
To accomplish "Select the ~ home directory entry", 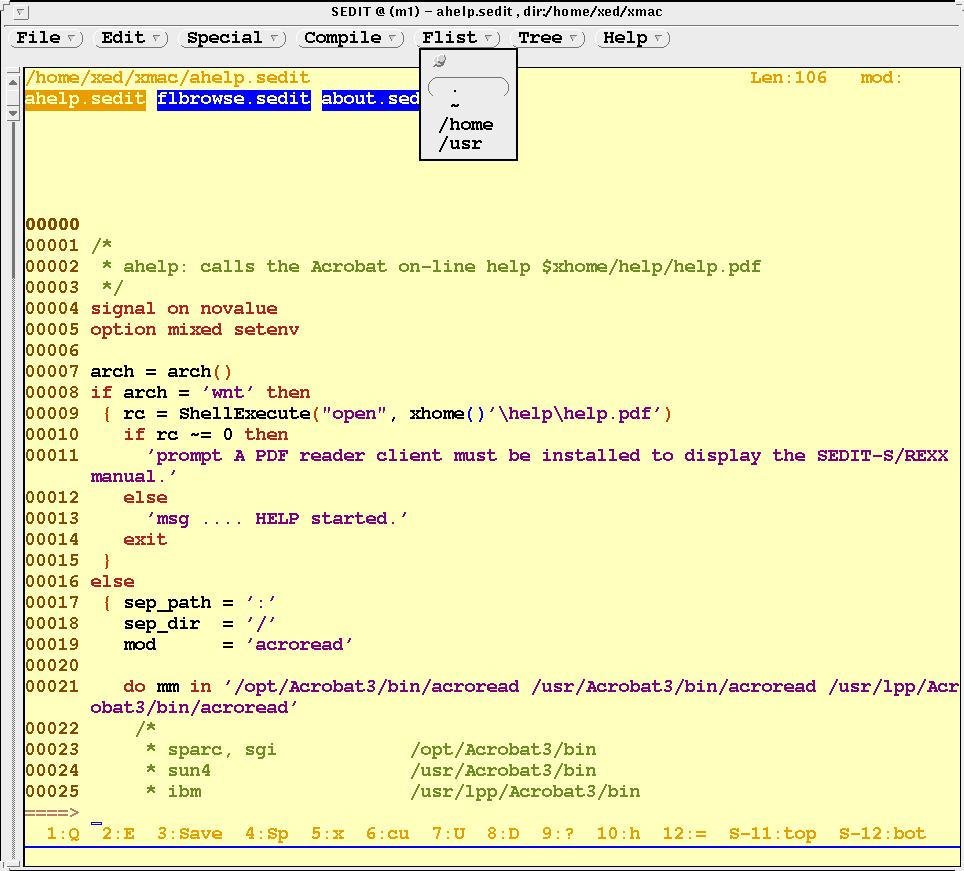I will coord(455,106).
